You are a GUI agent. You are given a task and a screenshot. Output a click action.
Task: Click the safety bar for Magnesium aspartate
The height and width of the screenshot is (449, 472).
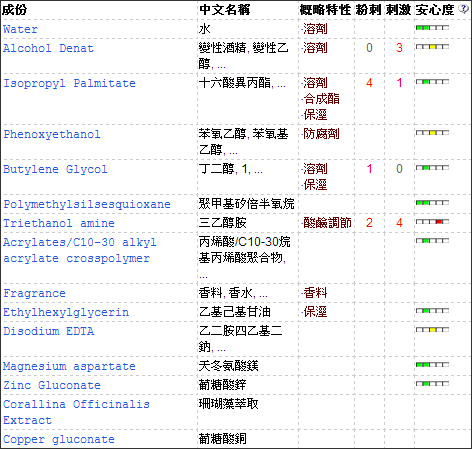click(x=432, y=365)
